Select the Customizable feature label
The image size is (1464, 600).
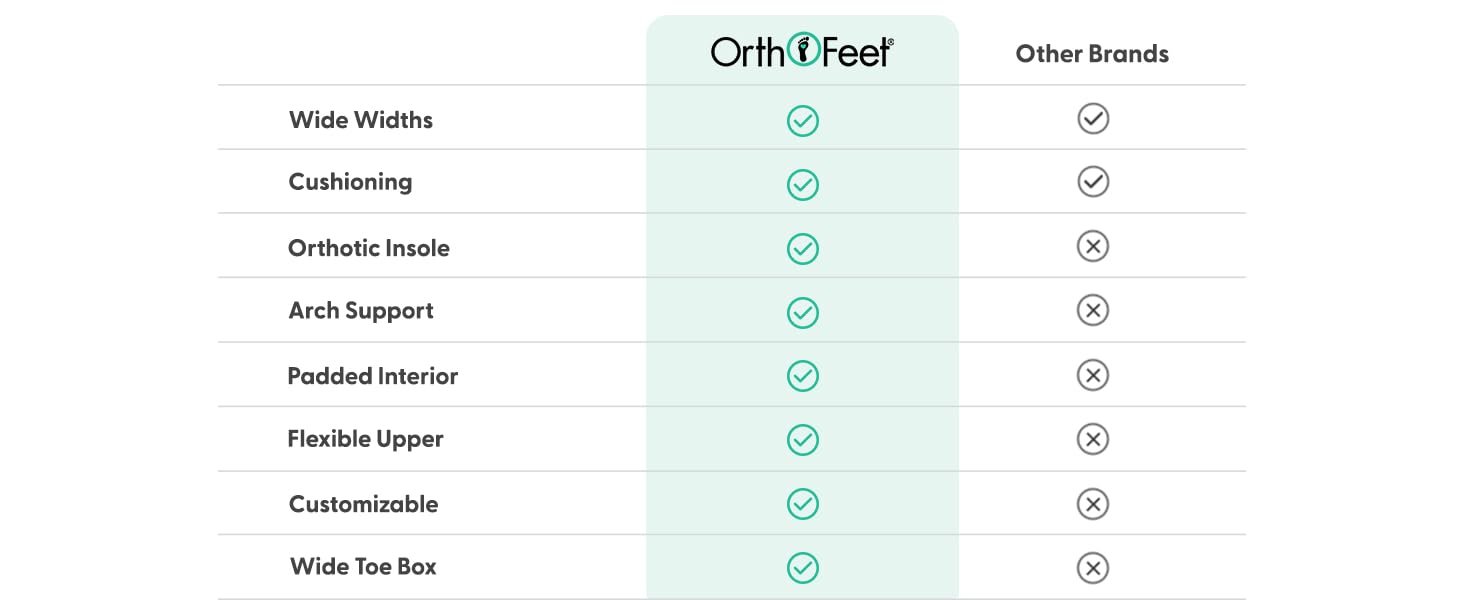coord(363,504)
